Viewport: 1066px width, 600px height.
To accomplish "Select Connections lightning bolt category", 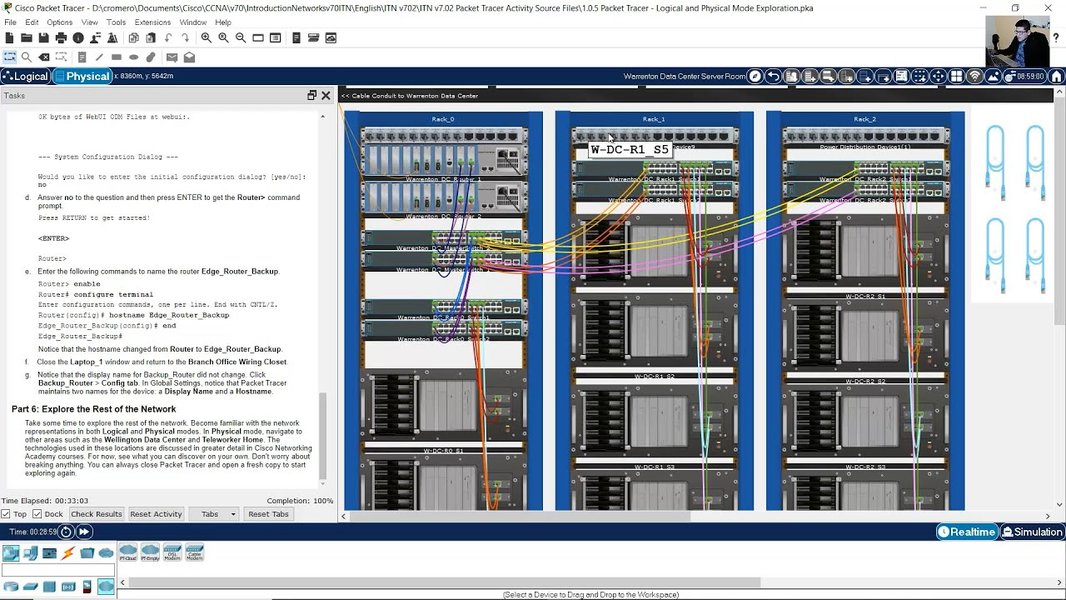I will click(x=68, y=552).
